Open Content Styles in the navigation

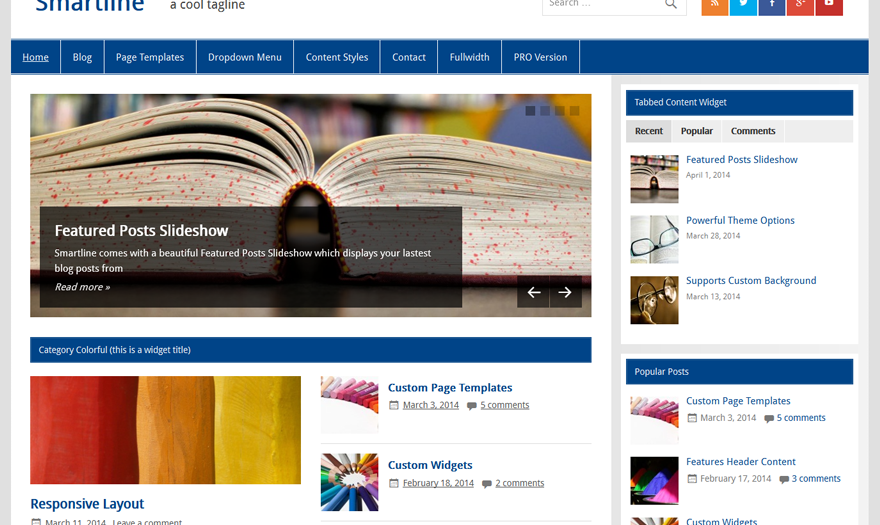[337, 57]
